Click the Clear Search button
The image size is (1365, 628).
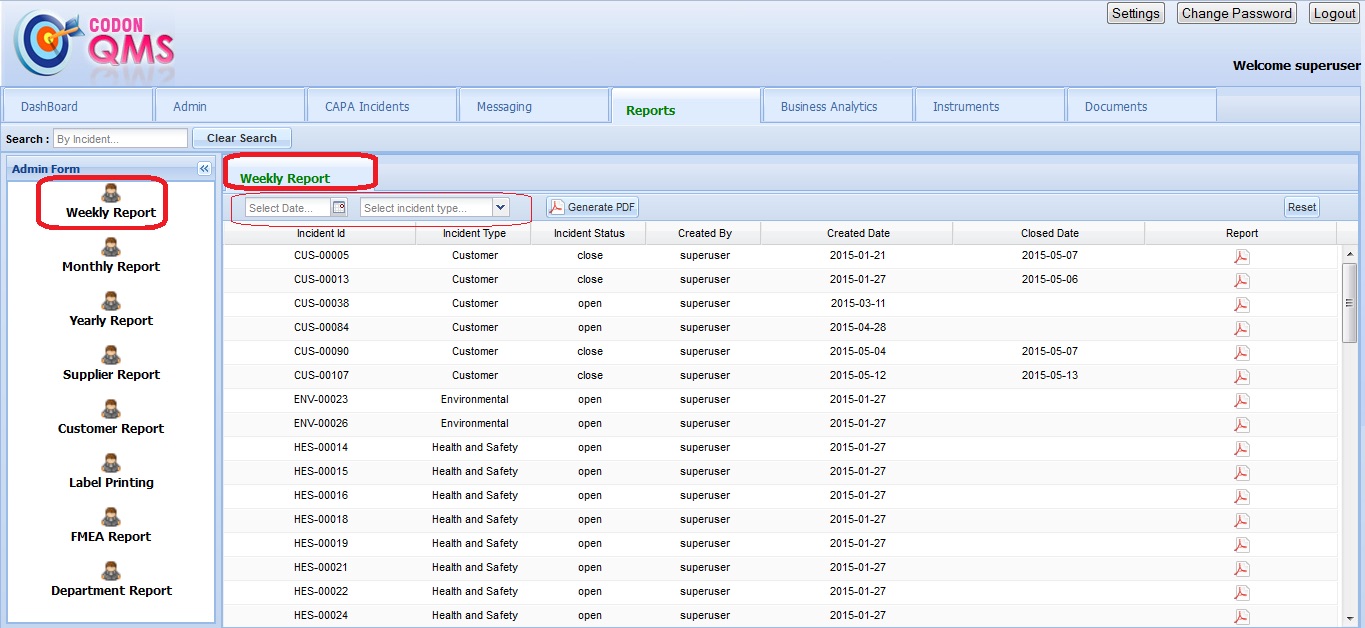tap(242, 138)
